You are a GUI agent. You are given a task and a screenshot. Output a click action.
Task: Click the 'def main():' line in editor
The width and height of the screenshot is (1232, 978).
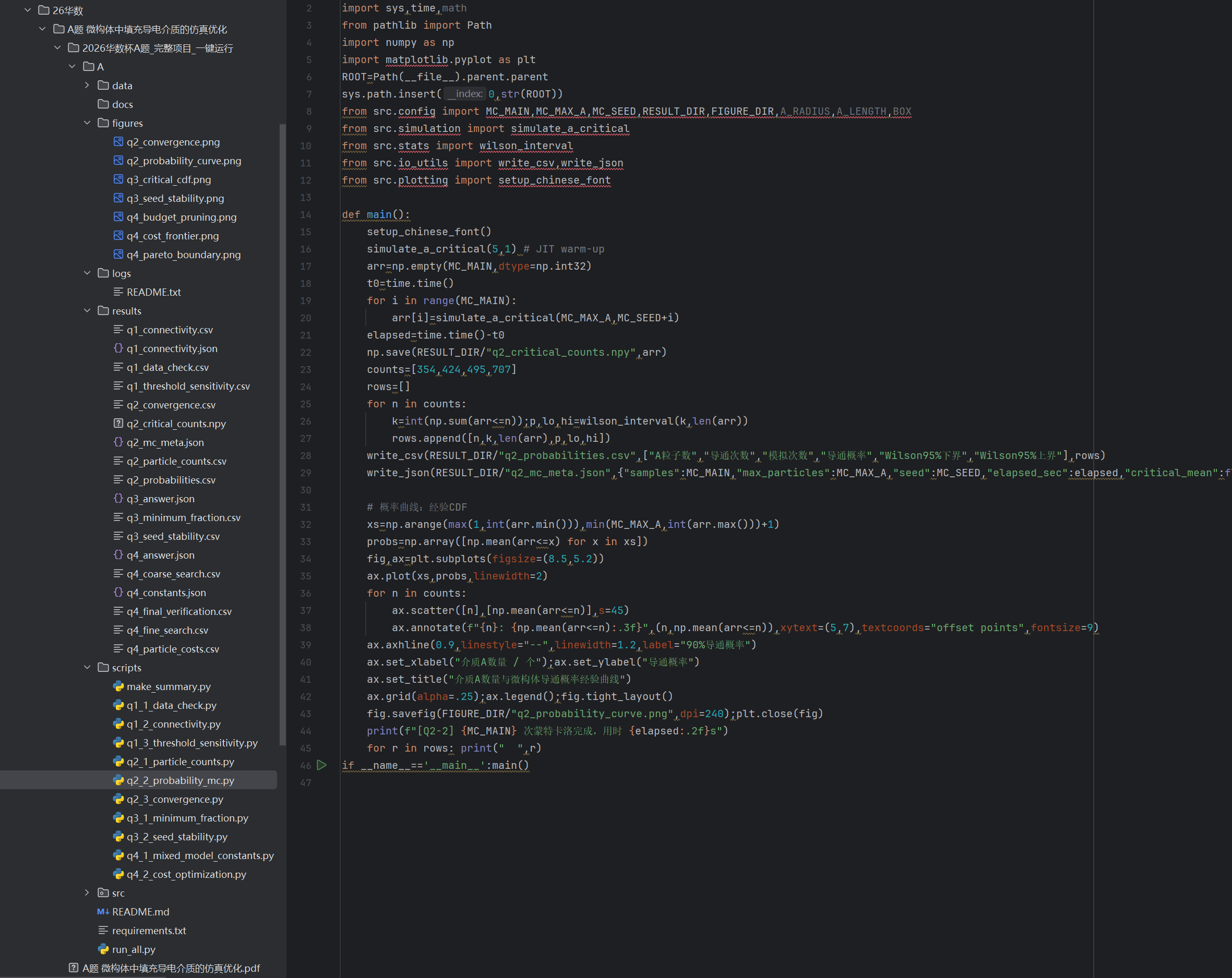point(376,214)
